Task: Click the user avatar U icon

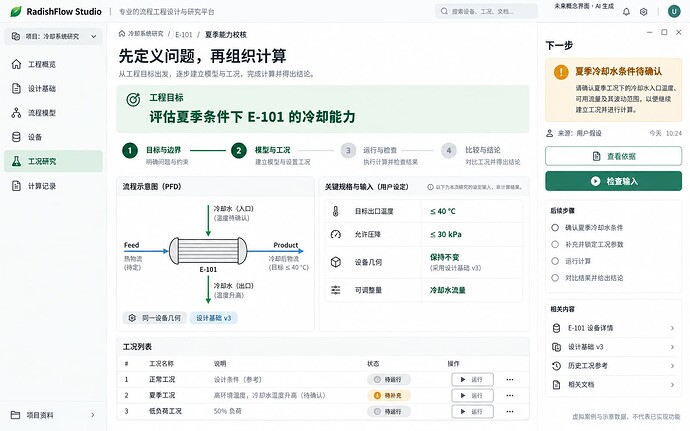Action: click(674, 11)
